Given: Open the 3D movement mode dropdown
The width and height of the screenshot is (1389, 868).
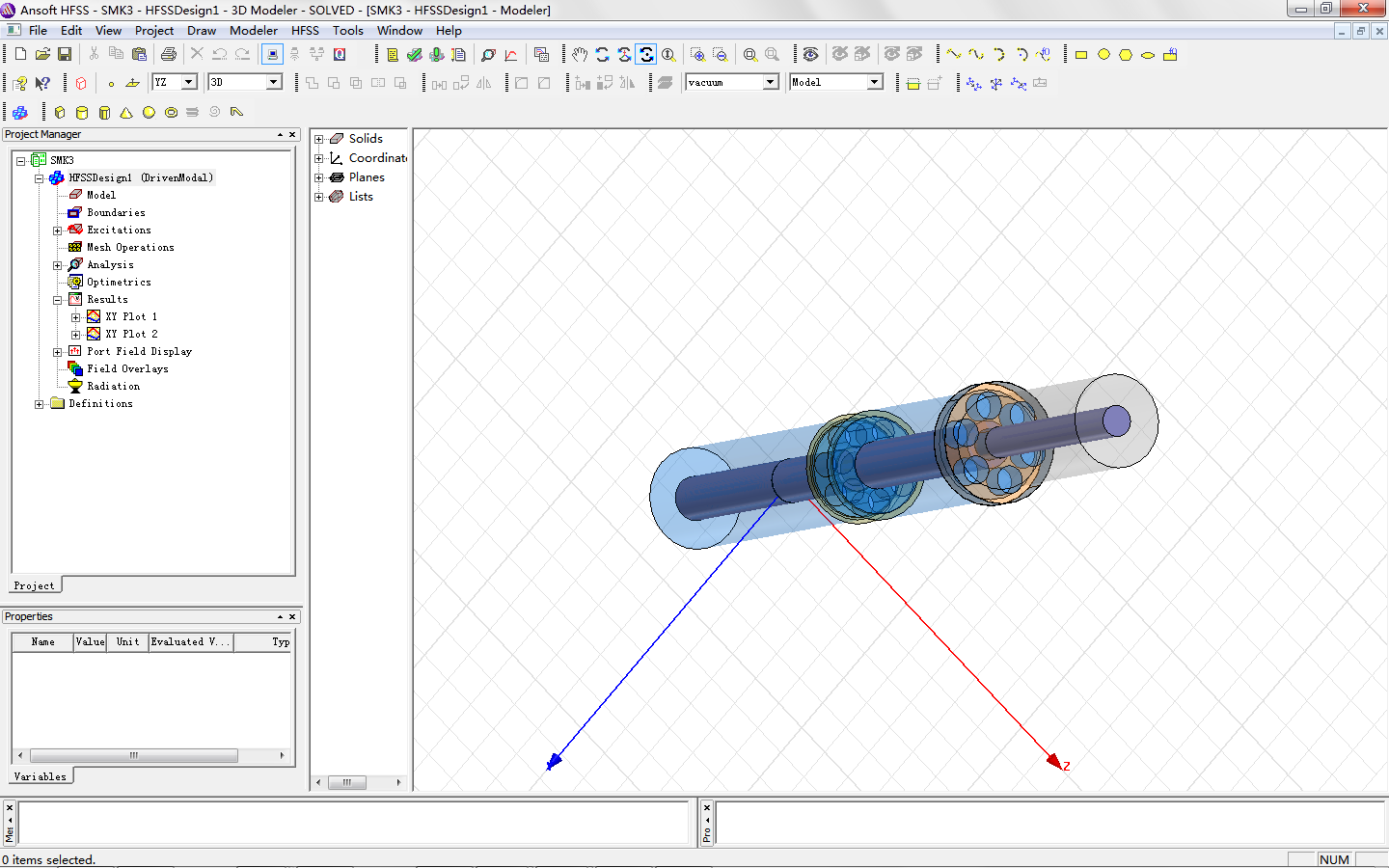Looking at the screenshot, I should 274,82.
